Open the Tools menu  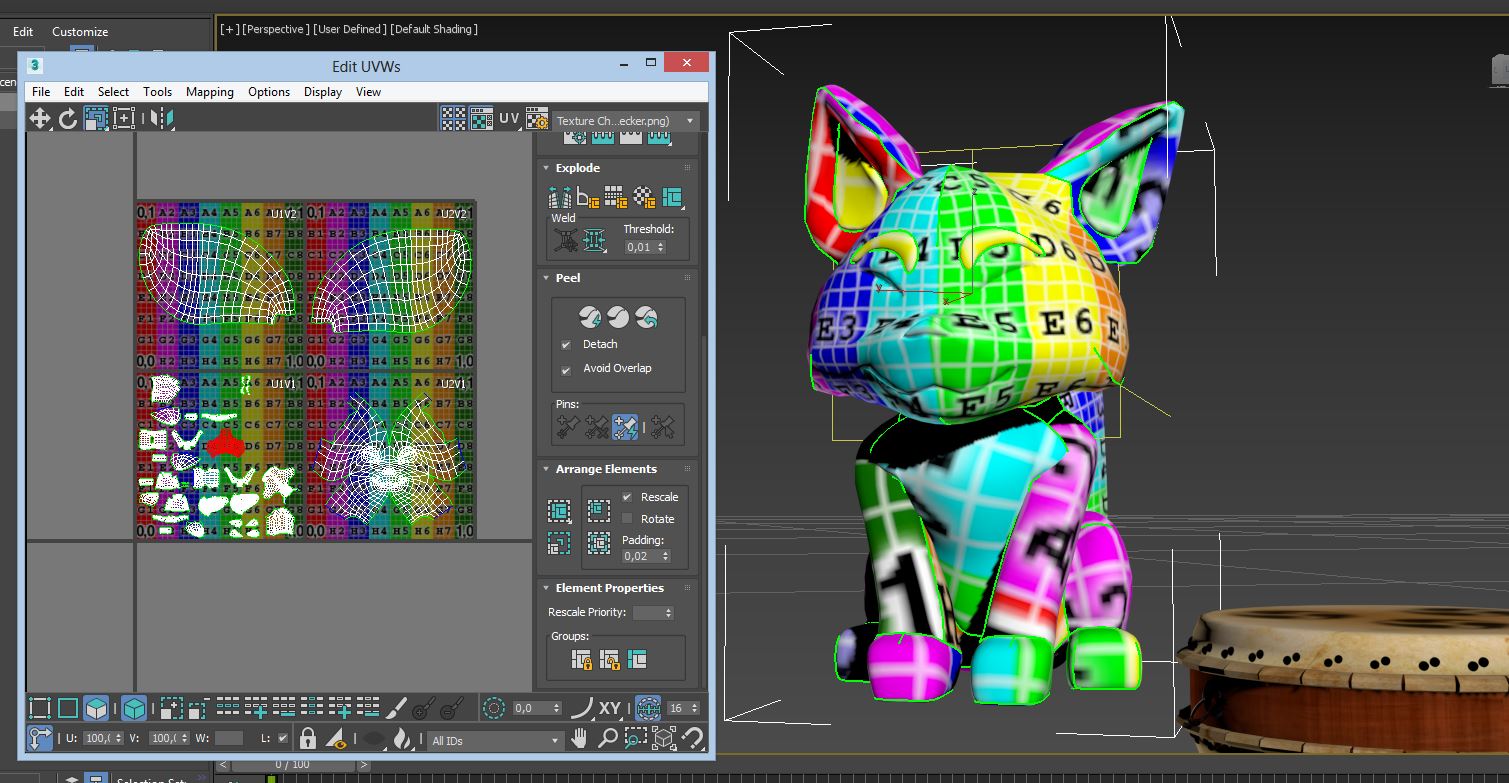point(157,92)
